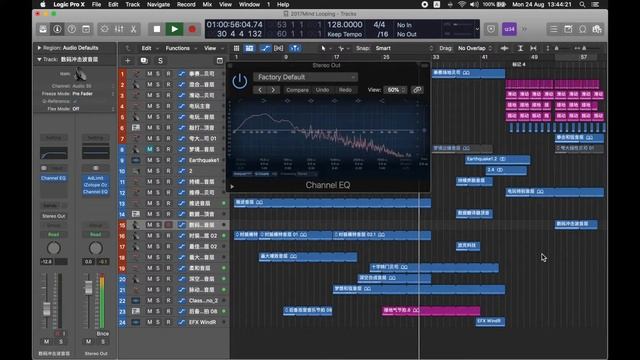Click the Stereo Out output slot in inspector
The width and height of the screenshot is (640, 360).
click(x=53, y=216)
